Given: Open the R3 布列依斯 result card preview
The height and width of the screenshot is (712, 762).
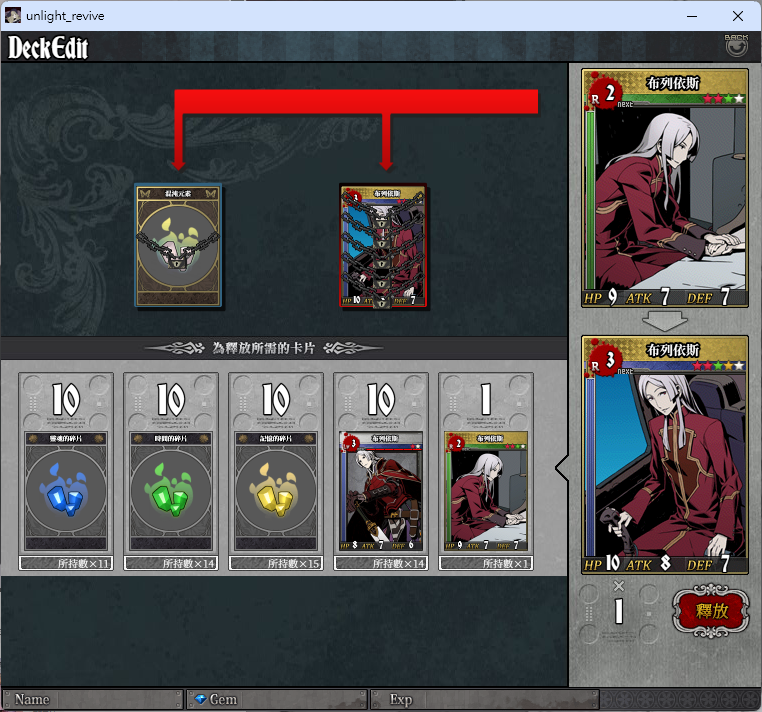Looking at the screenshot, I should (665, 455).
